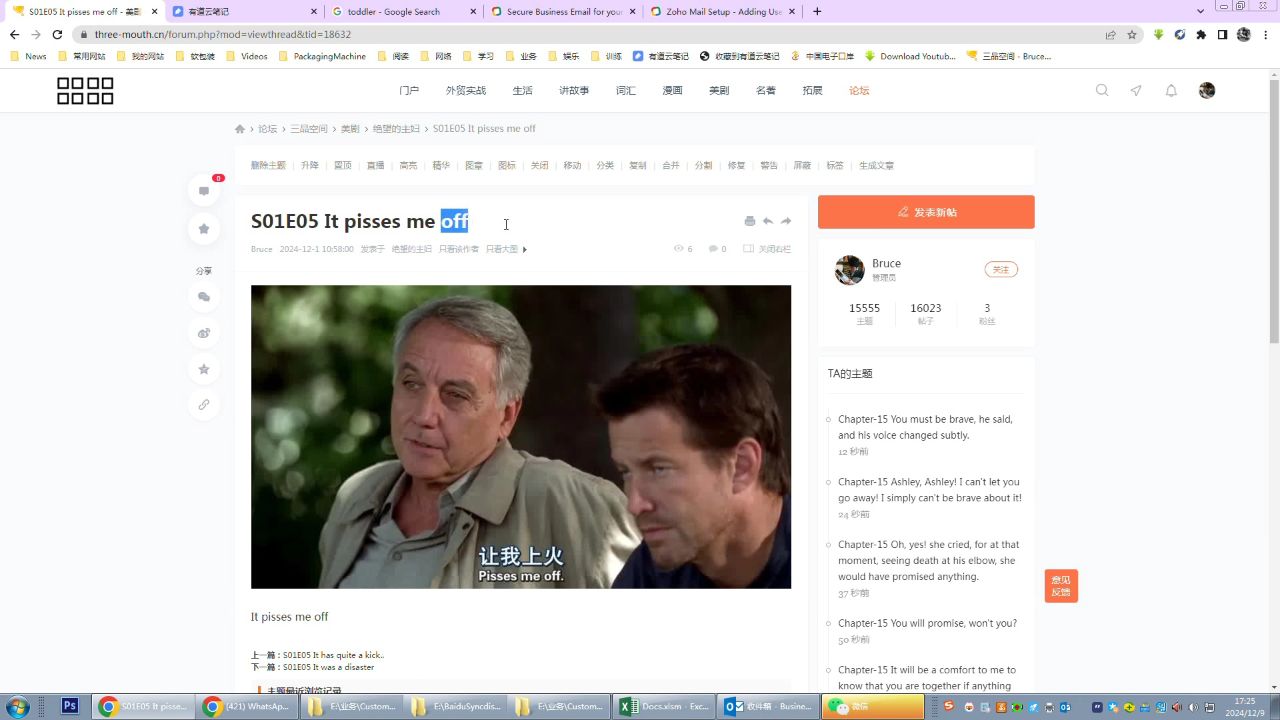
Task: Click the site search magnifier icon
Action: click(x=1102, y=90)
